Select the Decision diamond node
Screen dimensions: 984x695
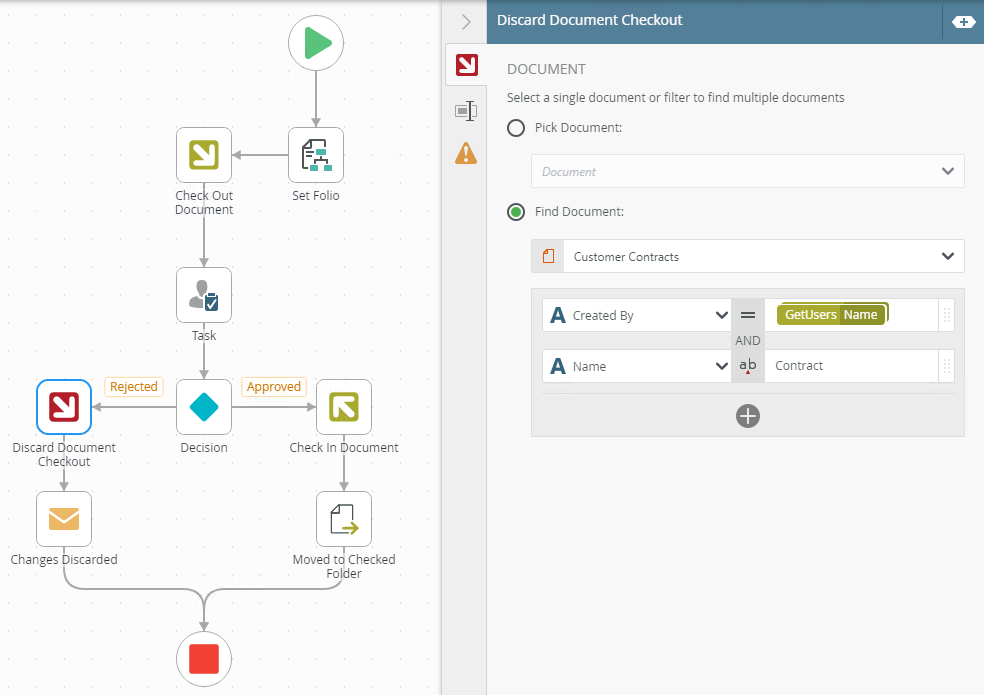pyautogui.click(x=204, y=407)
